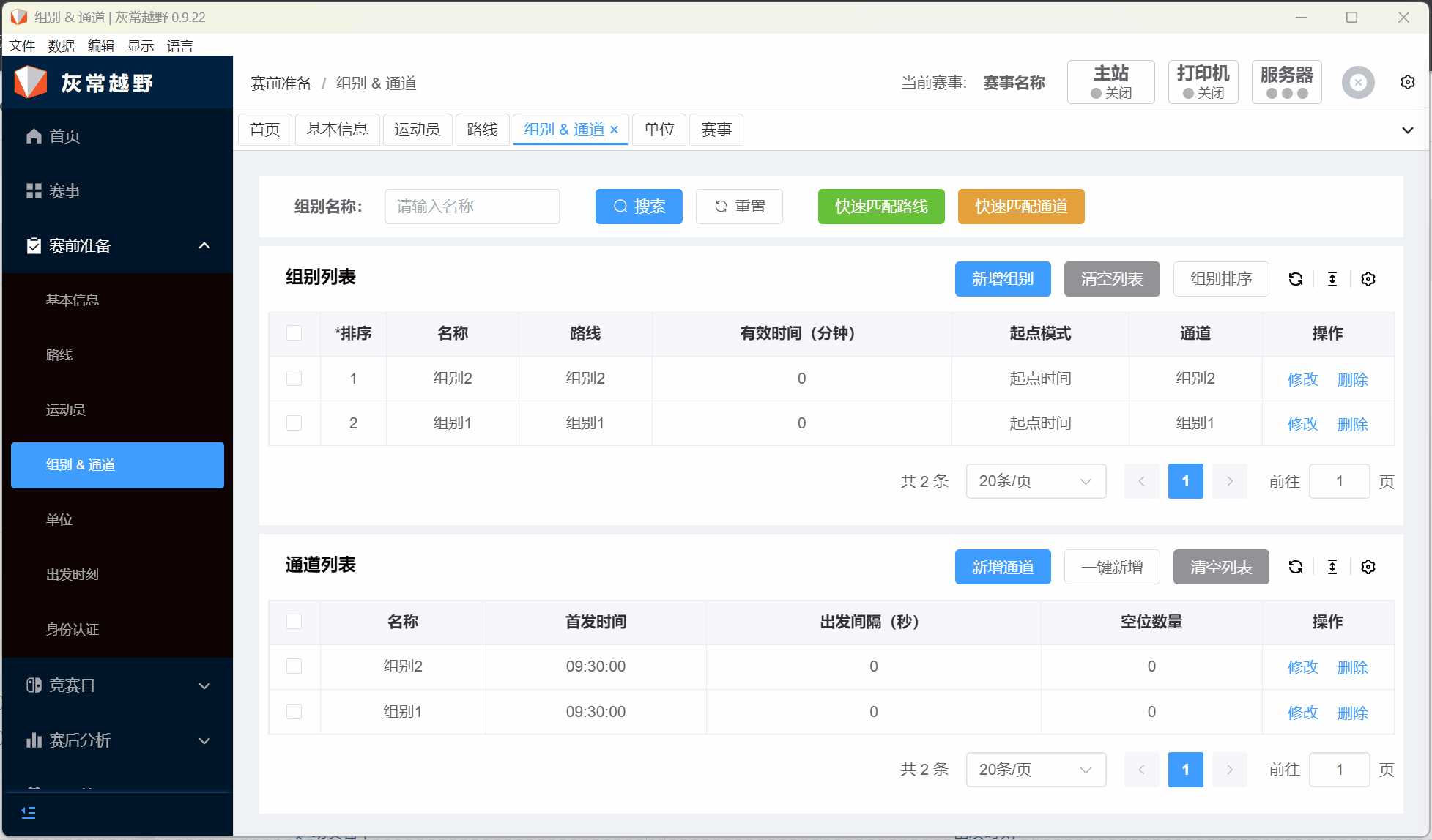Collapse sidebar using bottom-left fold icon
Viewport: 1432px width, 840px height.
[29, 812]
